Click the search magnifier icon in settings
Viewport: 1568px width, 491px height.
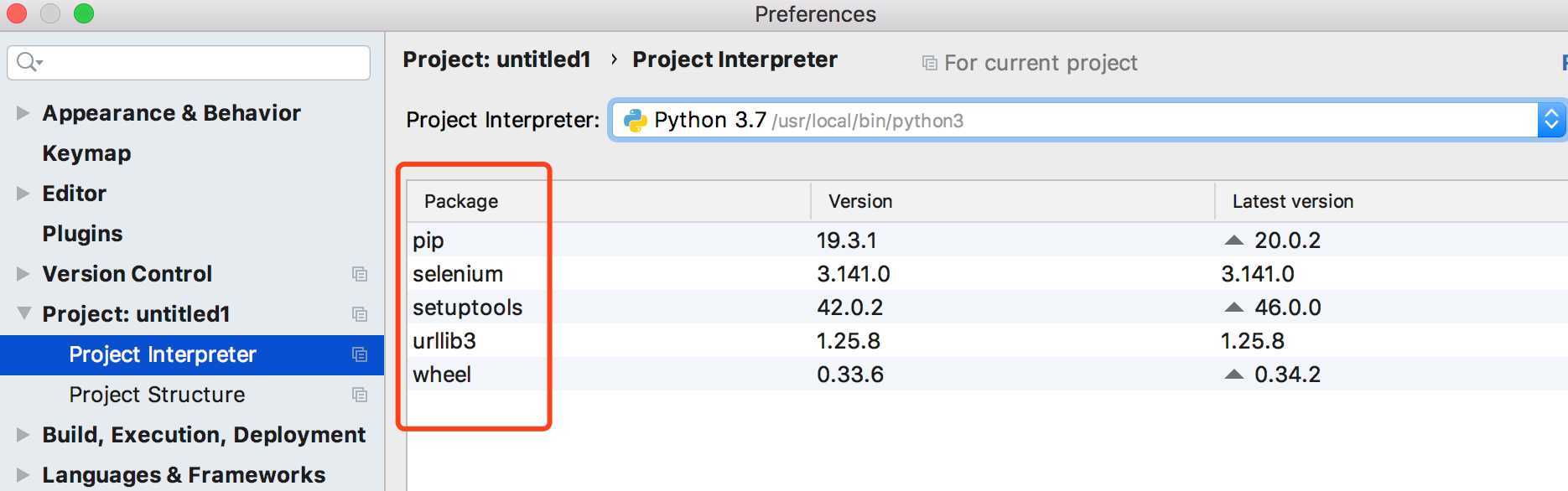(29, 62)
